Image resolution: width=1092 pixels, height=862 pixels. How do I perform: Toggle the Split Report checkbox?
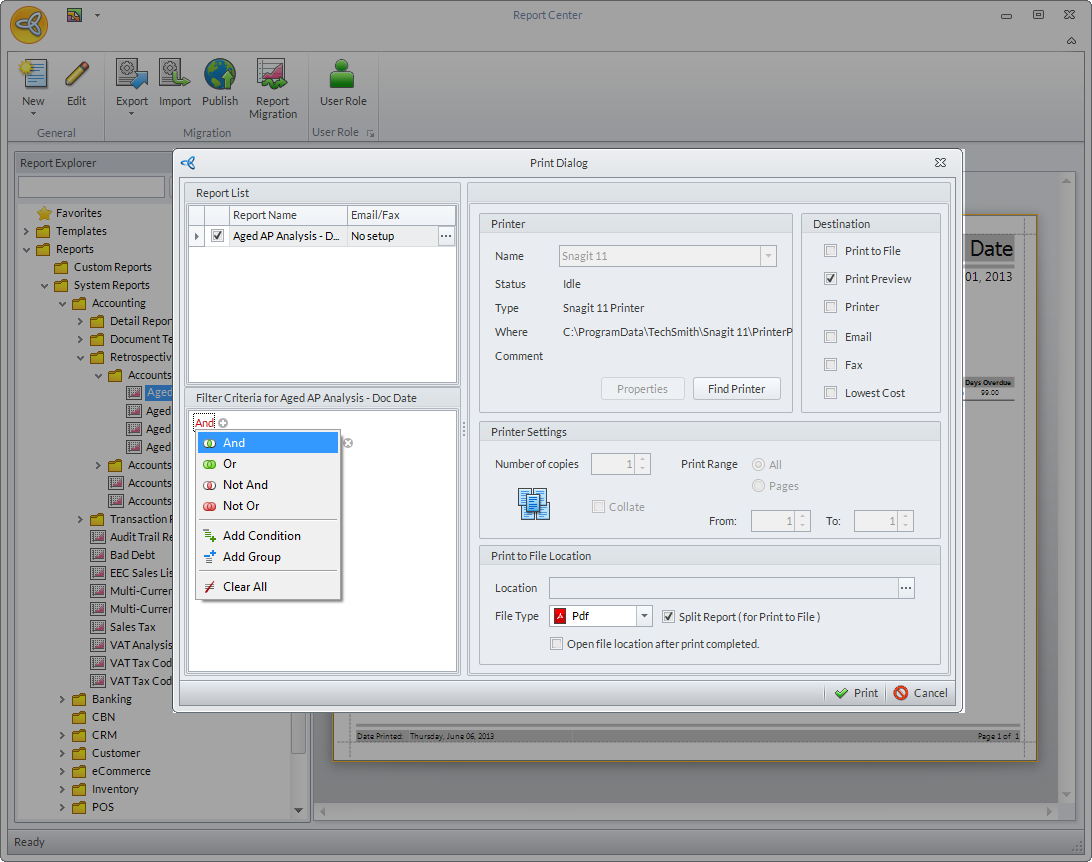click(x=669, y=617)
